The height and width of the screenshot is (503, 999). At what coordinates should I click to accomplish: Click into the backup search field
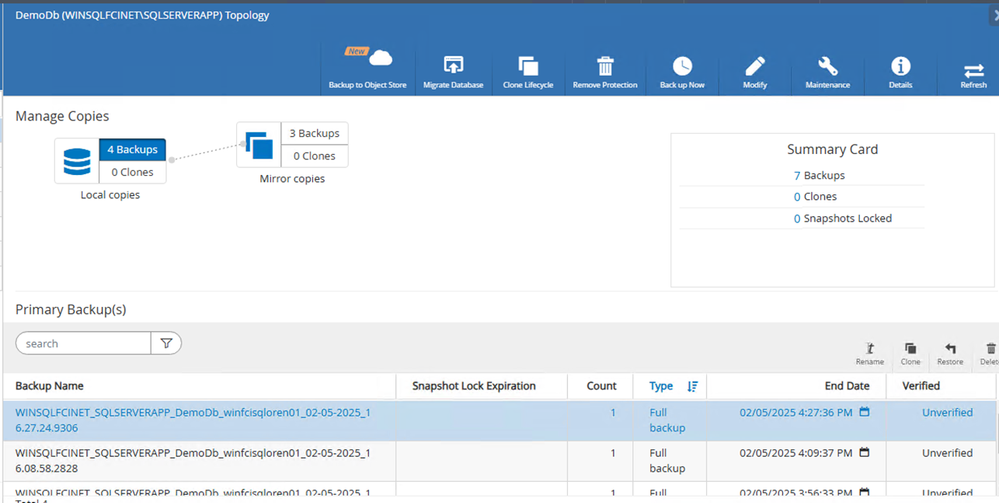(84, 343)
